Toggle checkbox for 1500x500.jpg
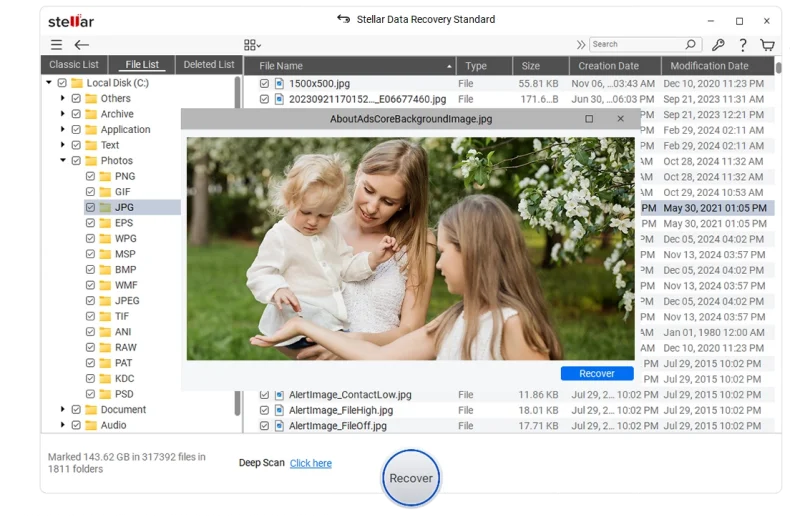 (264, 84)
